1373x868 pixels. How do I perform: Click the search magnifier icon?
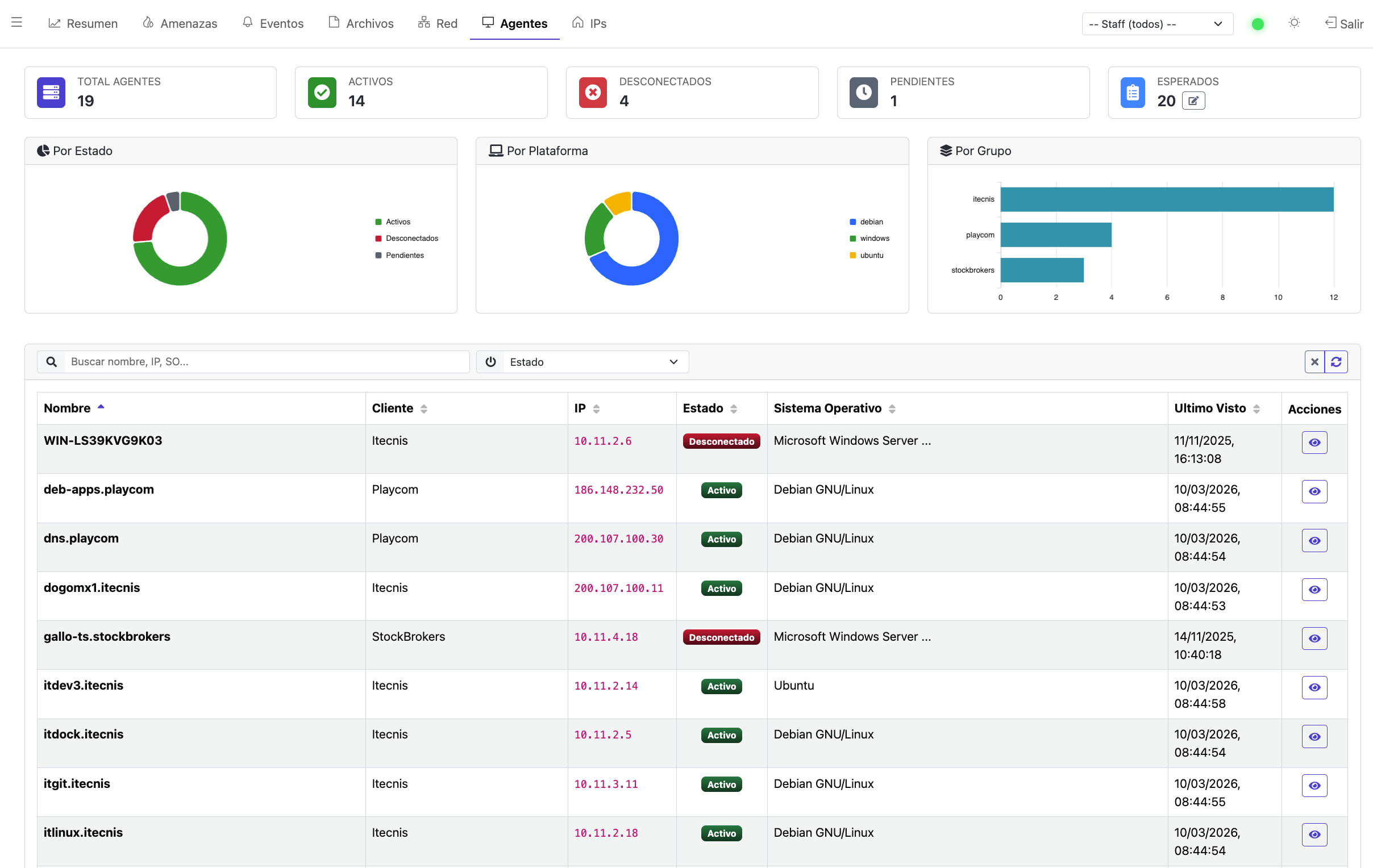51,362
